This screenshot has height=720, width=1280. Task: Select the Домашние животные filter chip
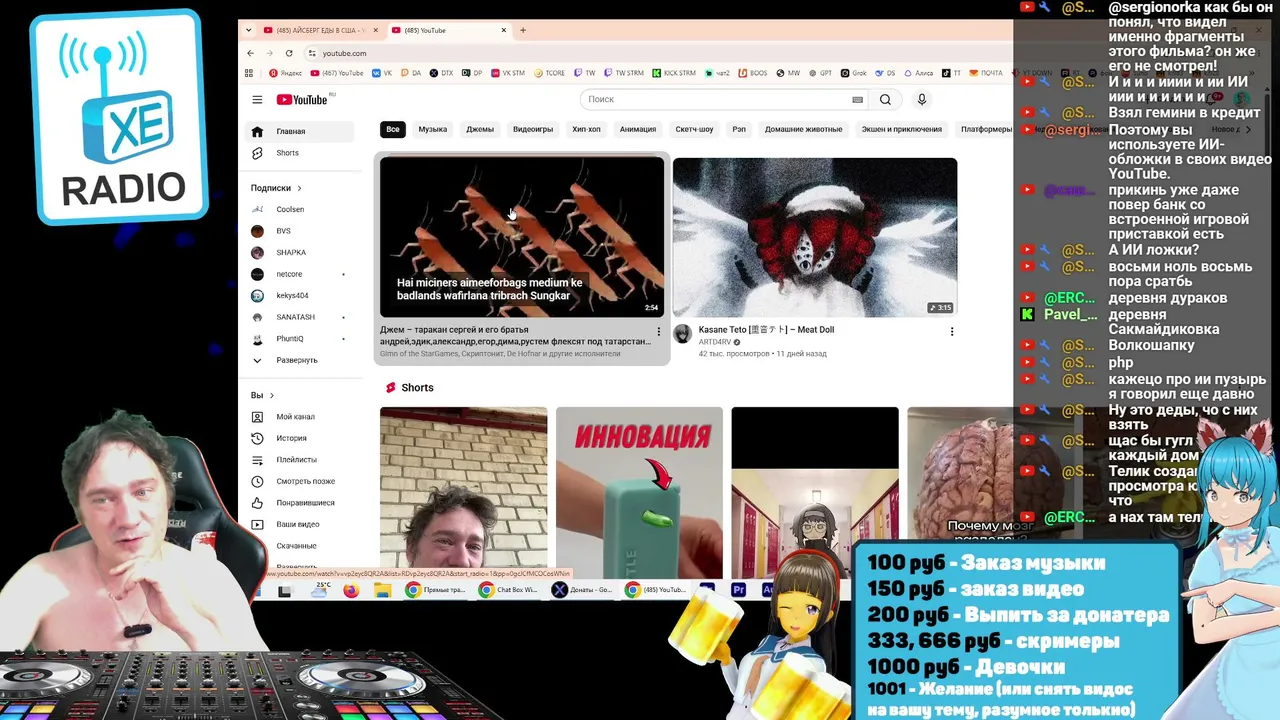(804, 129)
